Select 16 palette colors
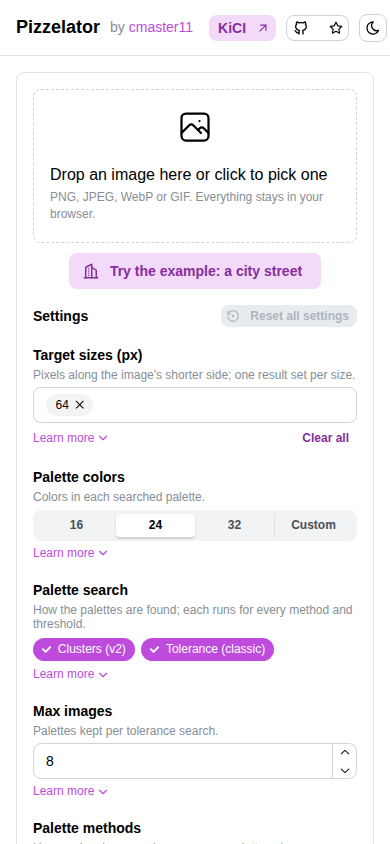Screen dimensions: 390x844 click(76, 525)
